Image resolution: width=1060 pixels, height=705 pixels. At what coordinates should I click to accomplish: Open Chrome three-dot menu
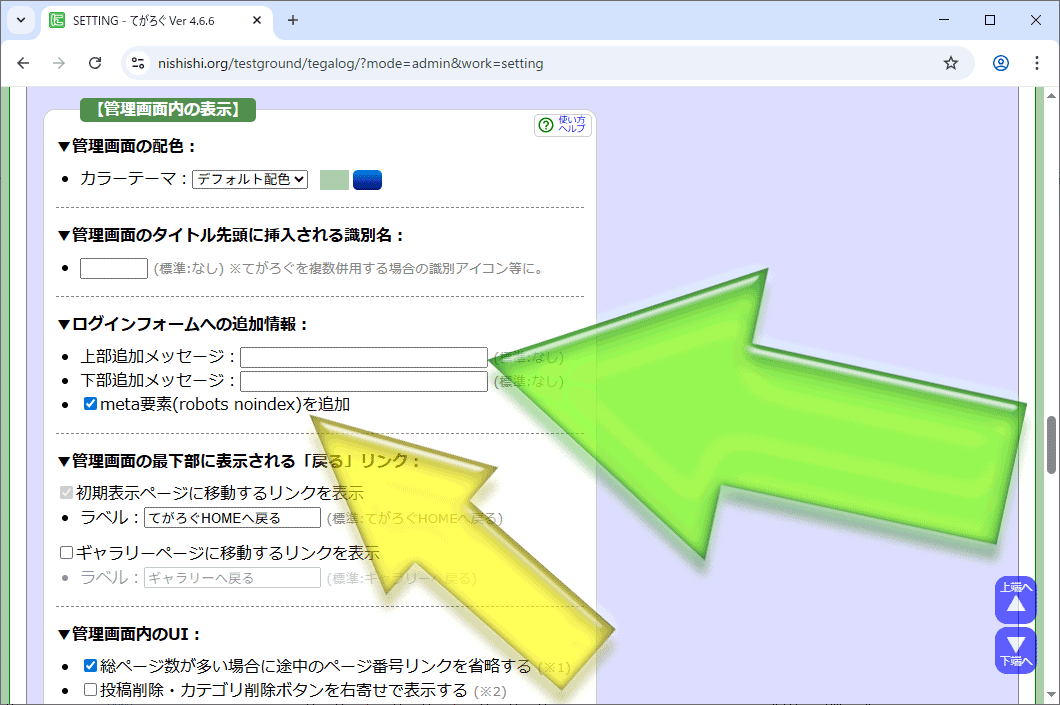(1035, 63)
